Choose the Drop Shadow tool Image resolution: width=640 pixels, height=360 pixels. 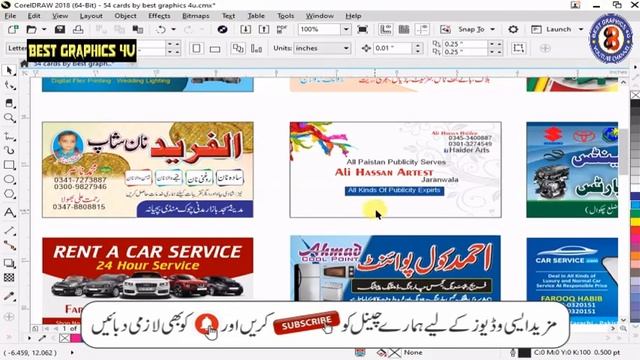[9, 263]
